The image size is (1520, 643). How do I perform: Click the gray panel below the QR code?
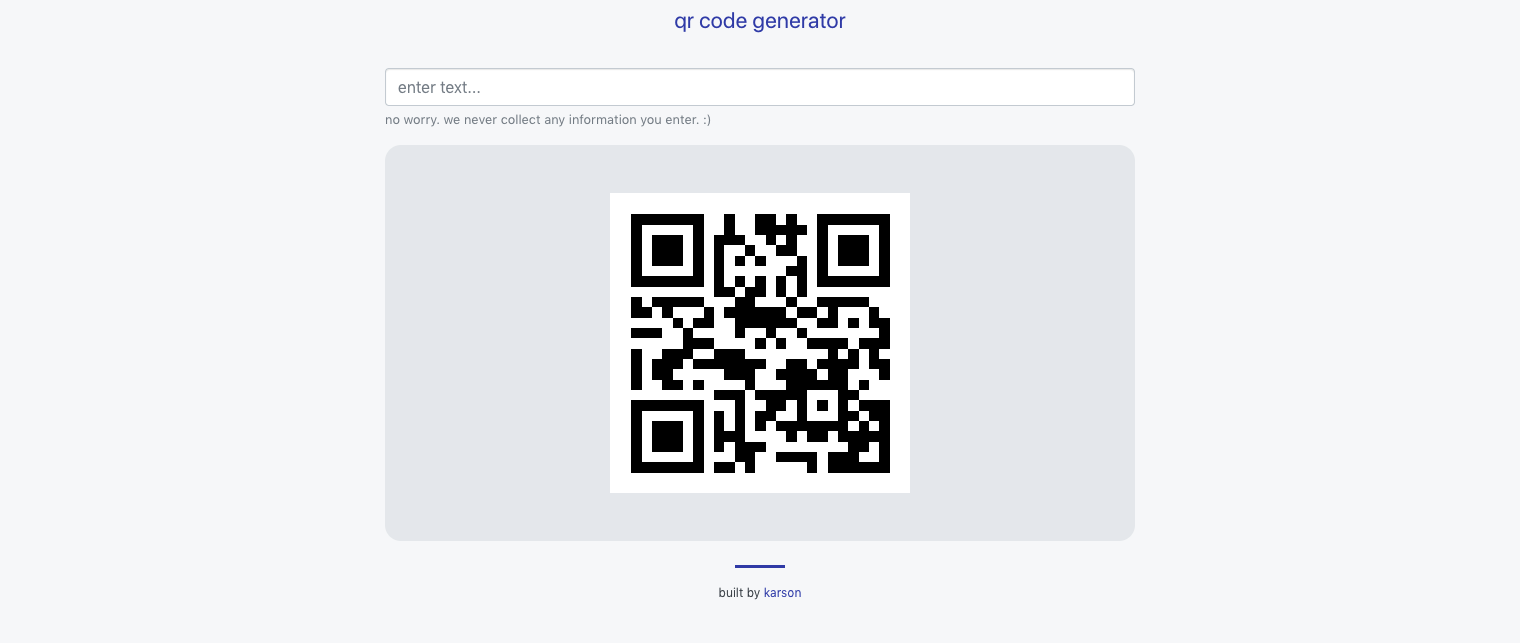tap(760, 517)
